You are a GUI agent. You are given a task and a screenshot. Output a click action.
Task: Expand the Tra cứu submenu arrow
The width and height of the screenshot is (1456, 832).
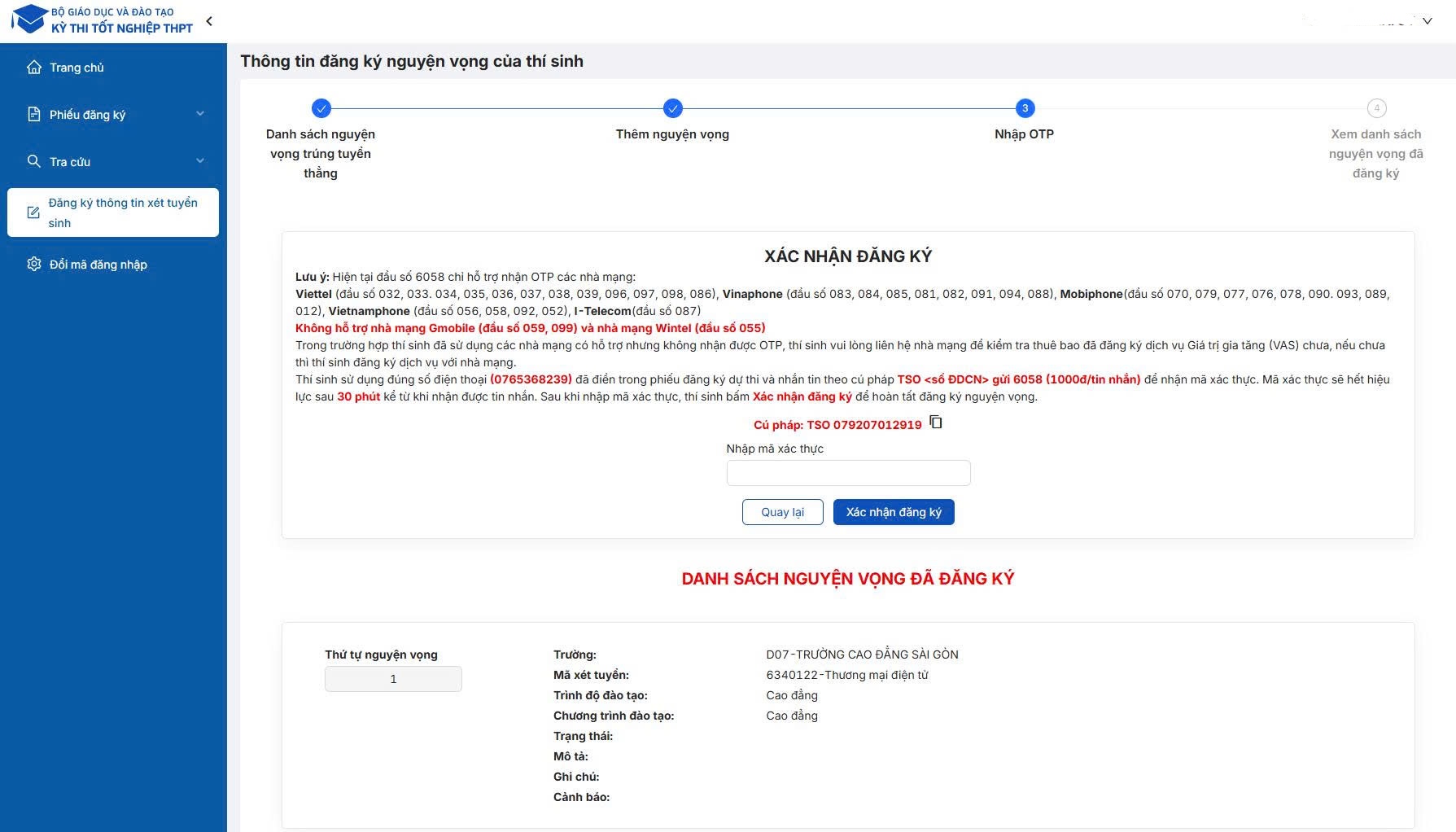pos(200,161)
